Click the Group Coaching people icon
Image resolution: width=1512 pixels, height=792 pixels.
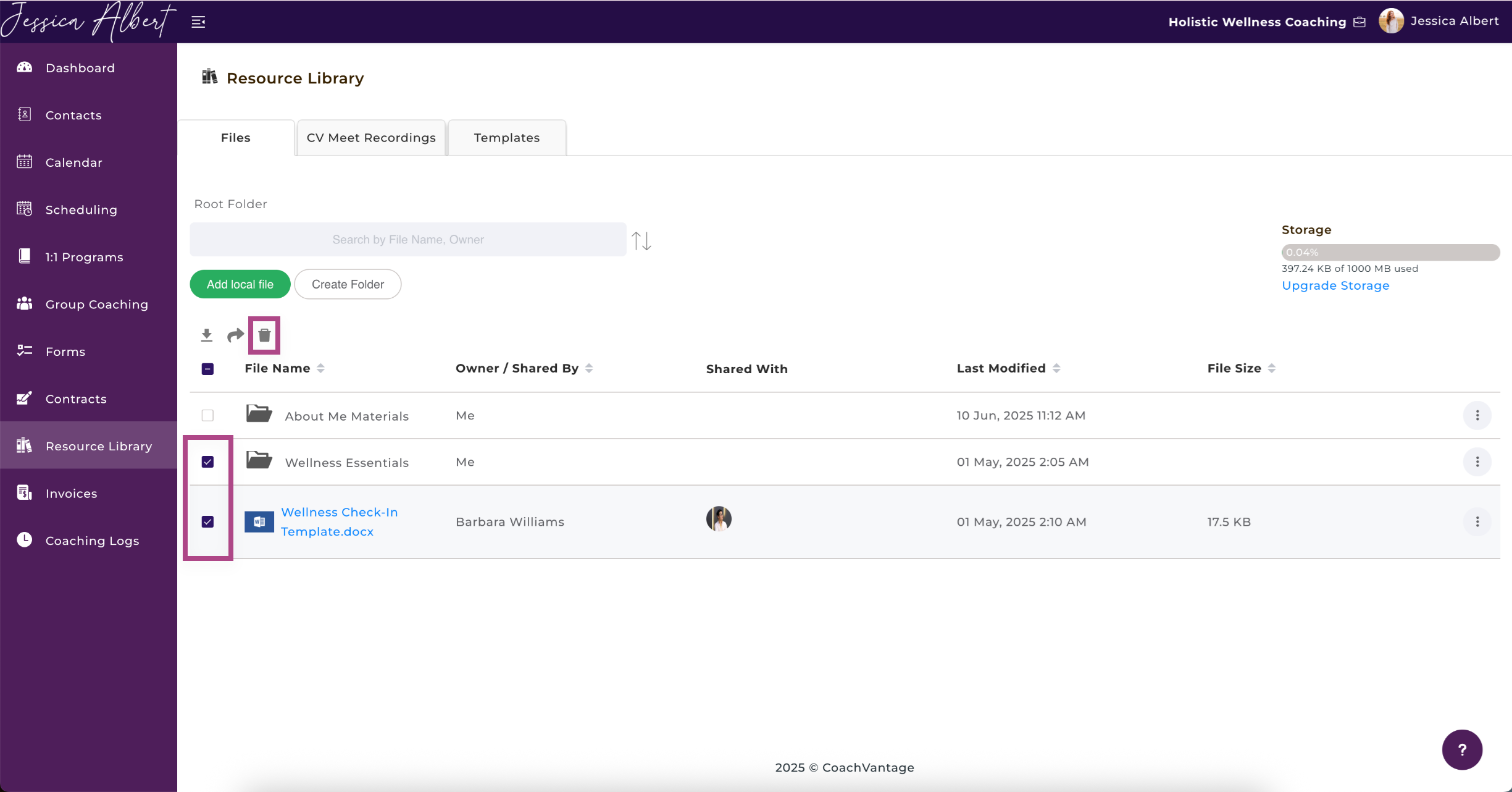(25, 303)
